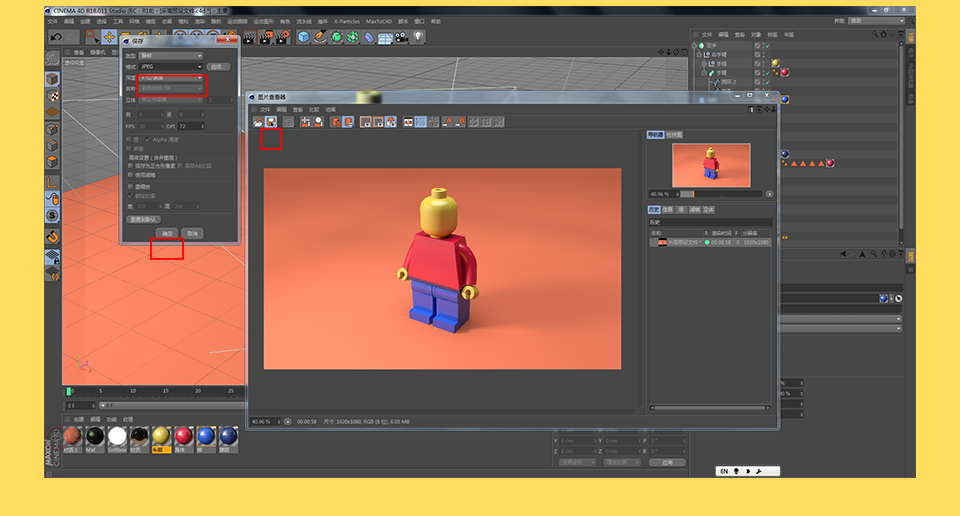Toggle the sound checkbox in save dialog
This screenshot has width=960, height=516.
tap(129, 148)
